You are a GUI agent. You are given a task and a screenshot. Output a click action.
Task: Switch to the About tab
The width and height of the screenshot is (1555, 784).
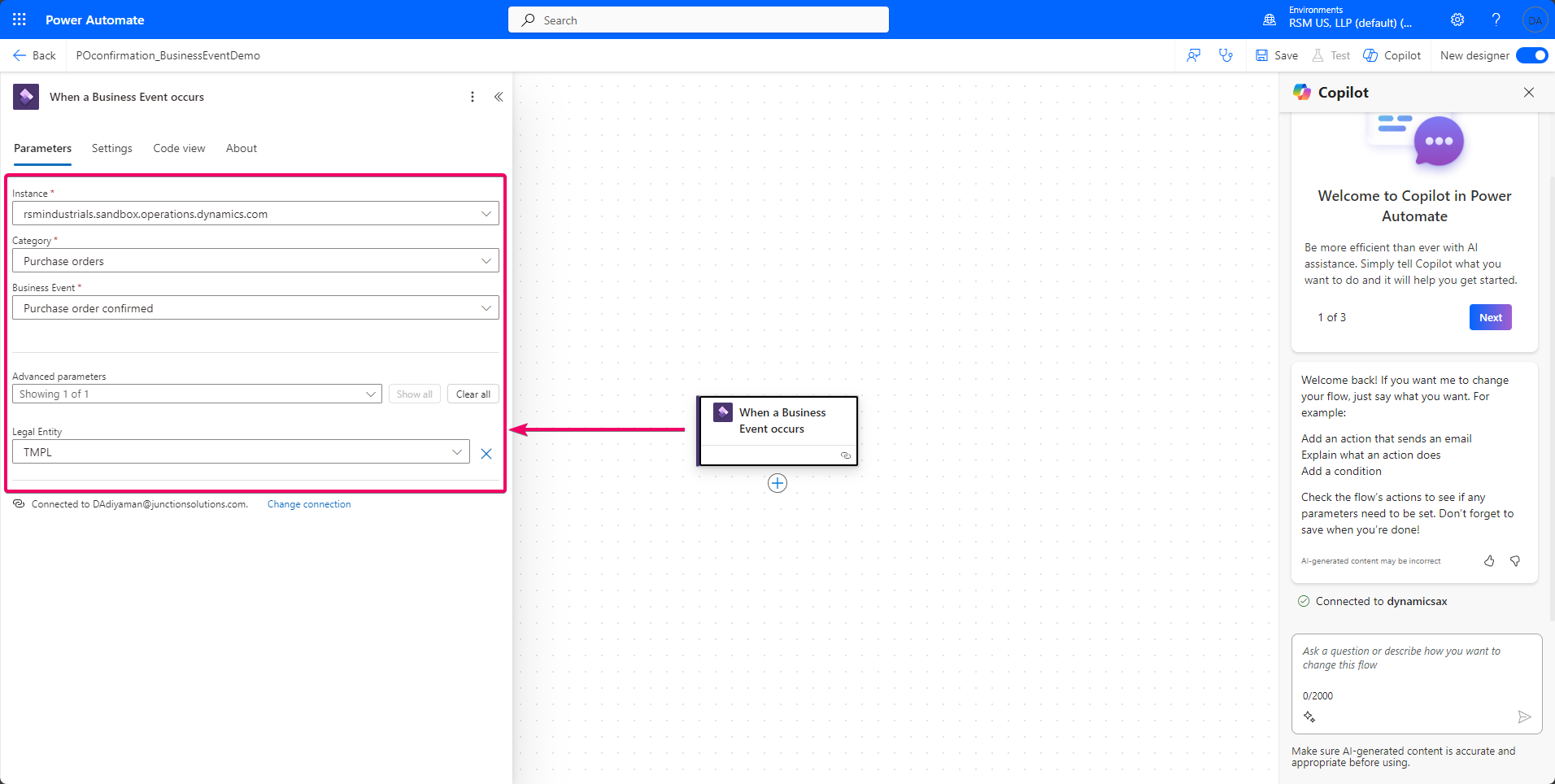[242, 148]
